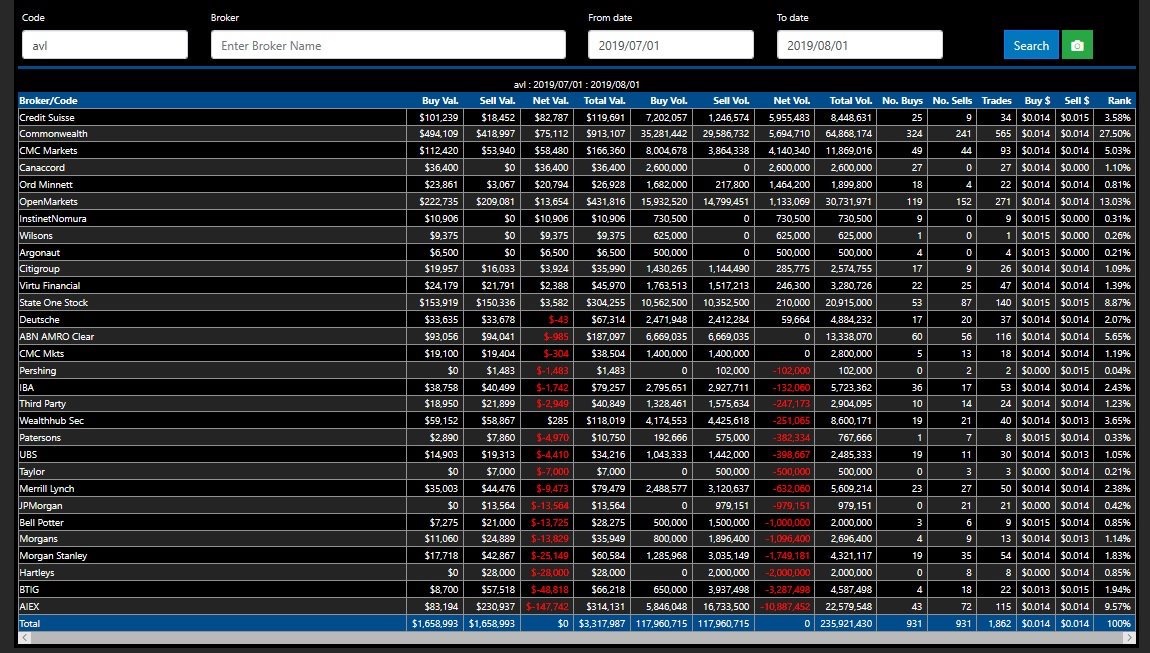This screenshot has width=1150, height=653.
Task: Sort table by Buy Vol. column
Action: (x=669, y=101)
